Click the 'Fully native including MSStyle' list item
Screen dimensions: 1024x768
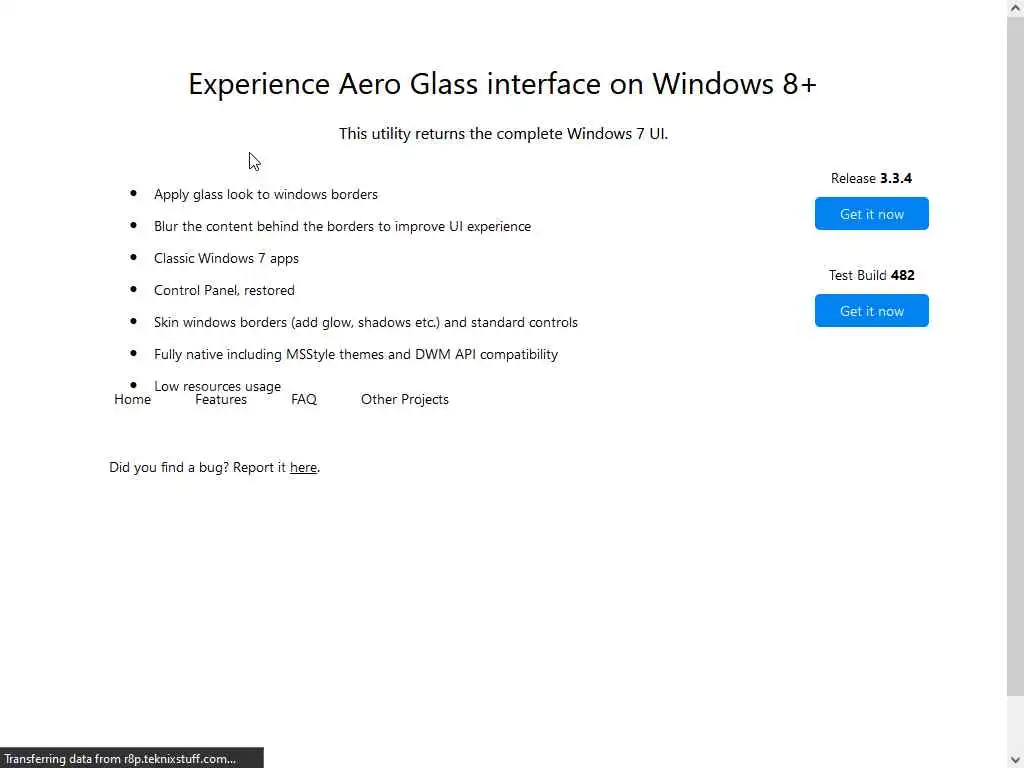pyautogui.click(x=355, y=354)
